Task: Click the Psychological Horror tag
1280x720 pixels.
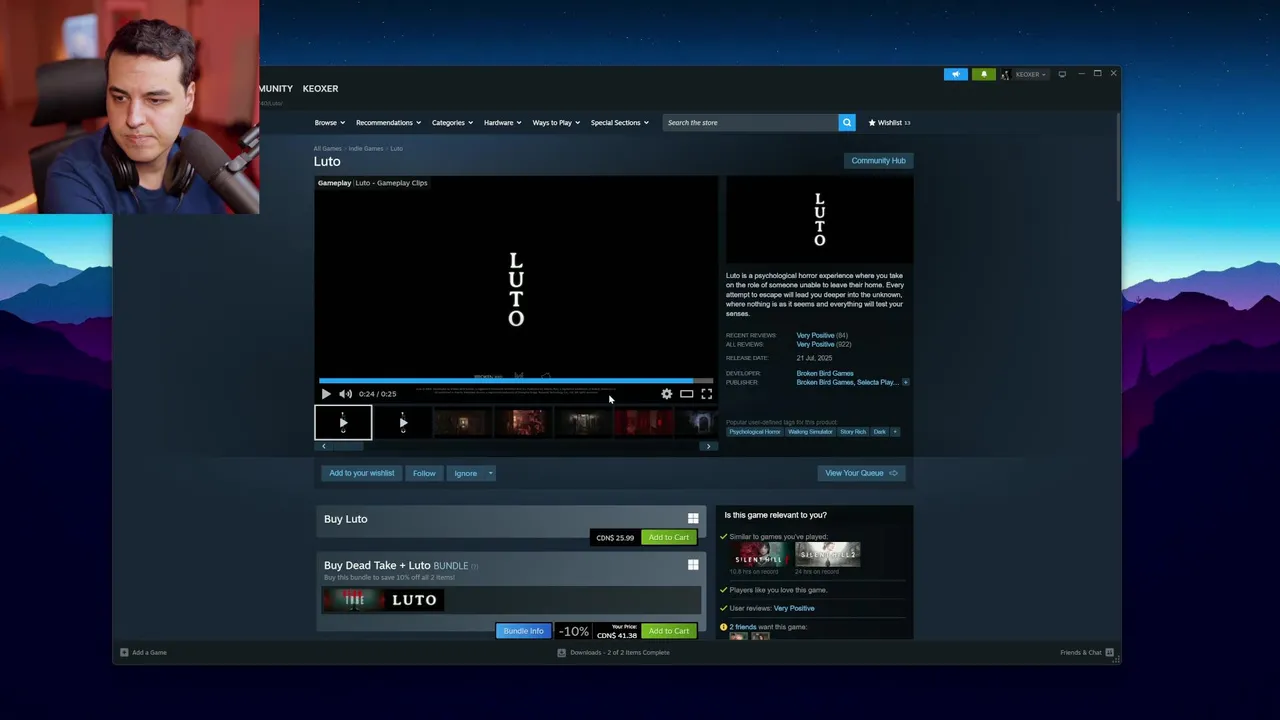Action: pyautogui.click(x=755, y=432)
